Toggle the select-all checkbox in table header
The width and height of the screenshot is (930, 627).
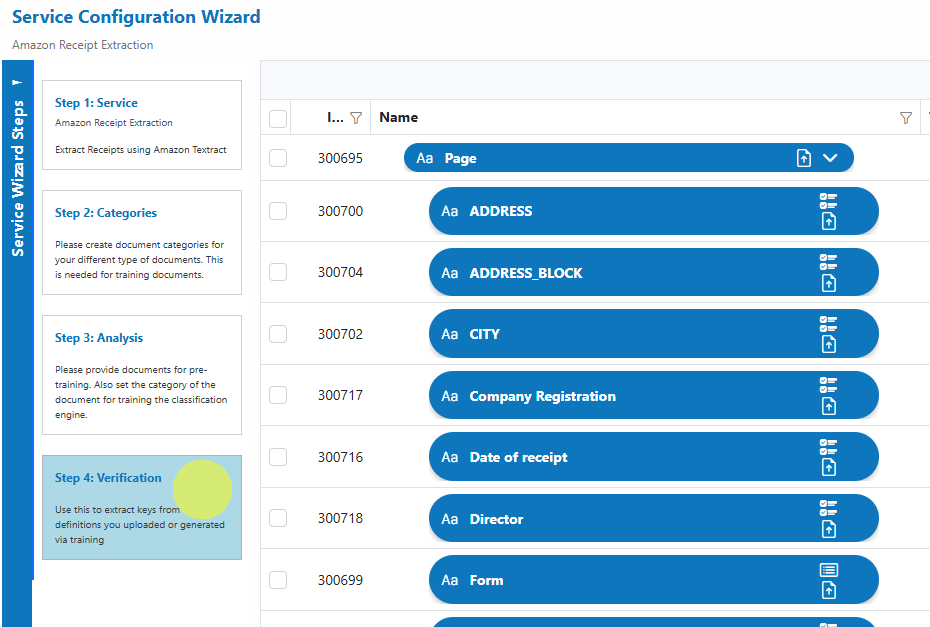(x=278, y=119)
